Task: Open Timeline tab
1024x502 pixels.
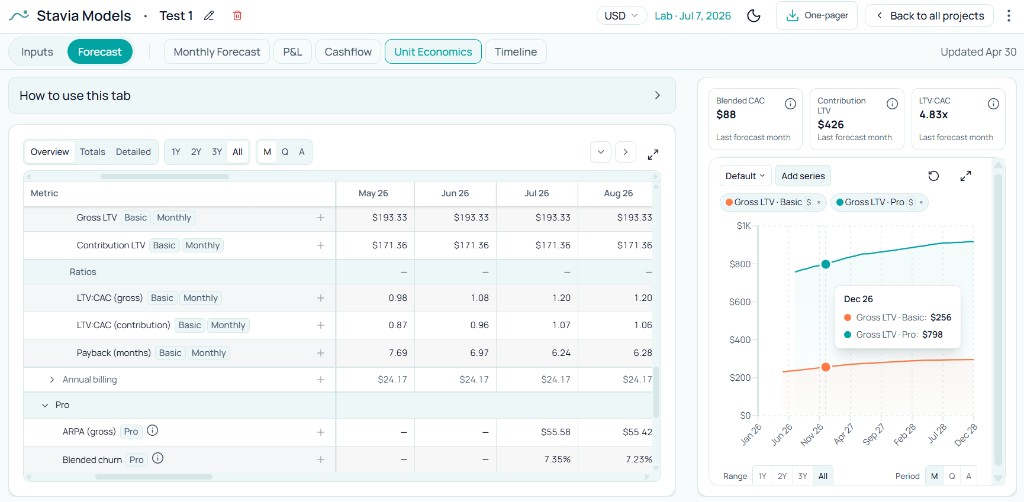Action: (x=515, y=52)
